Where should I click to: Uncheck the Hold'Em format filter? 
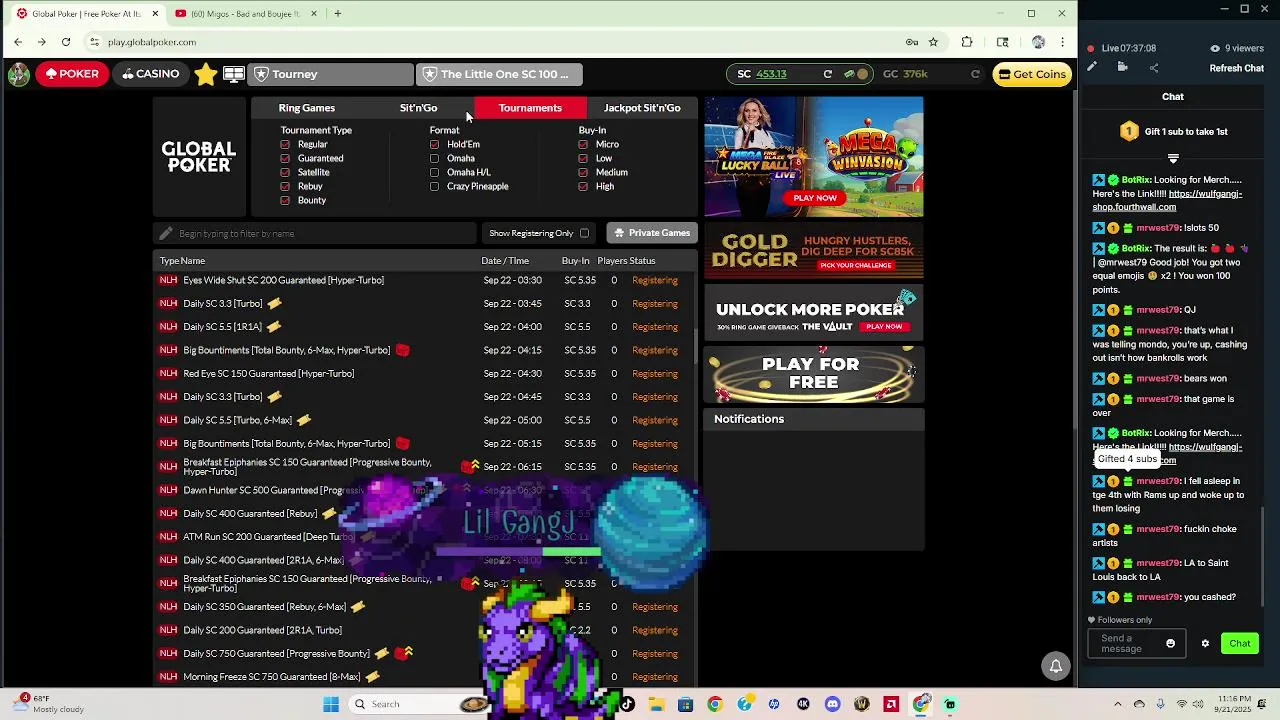[434, 144]
